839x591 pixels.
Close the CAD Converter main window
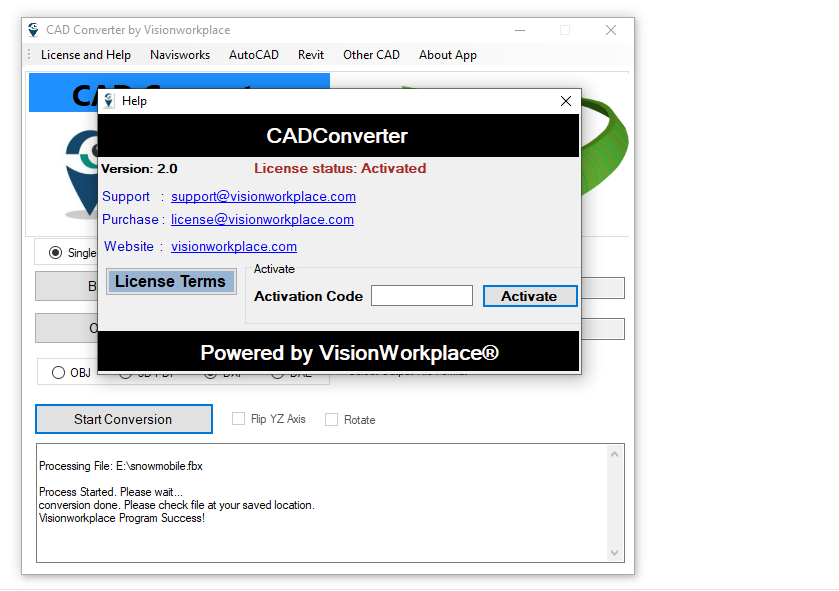[611, 30]
